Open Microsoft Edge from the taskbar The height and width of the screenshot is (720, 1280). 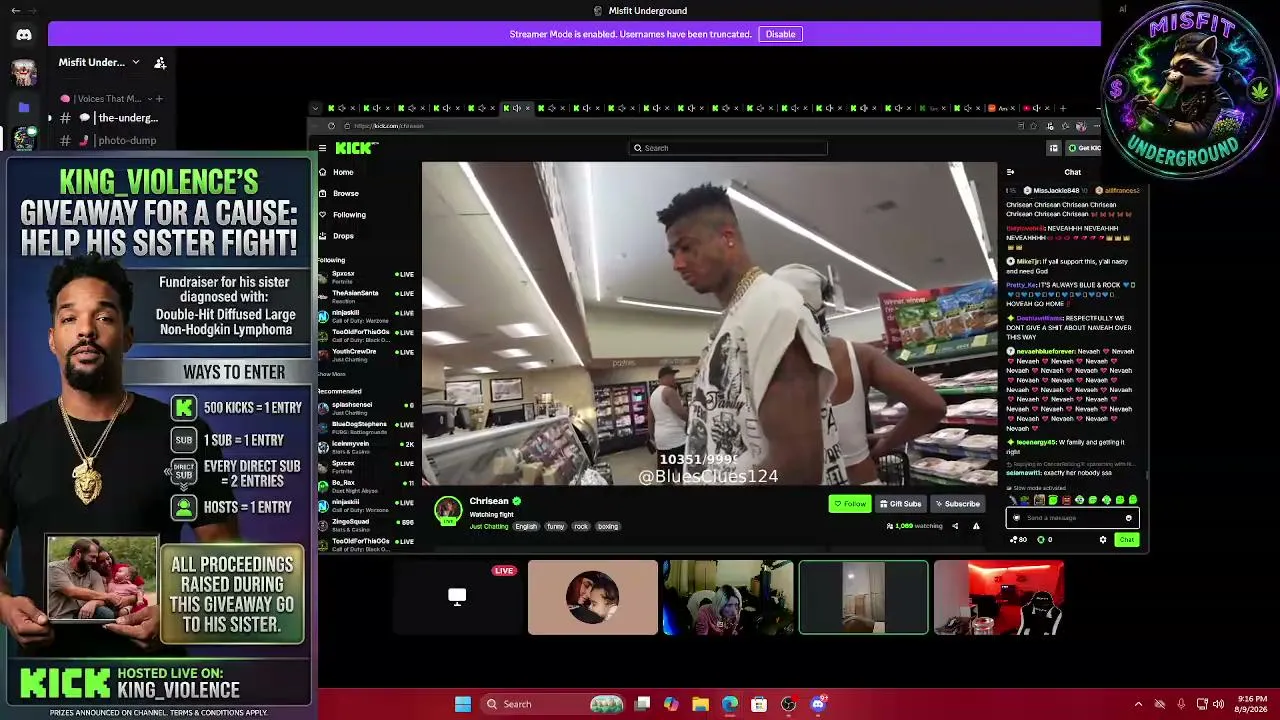(x=730, y=704)
